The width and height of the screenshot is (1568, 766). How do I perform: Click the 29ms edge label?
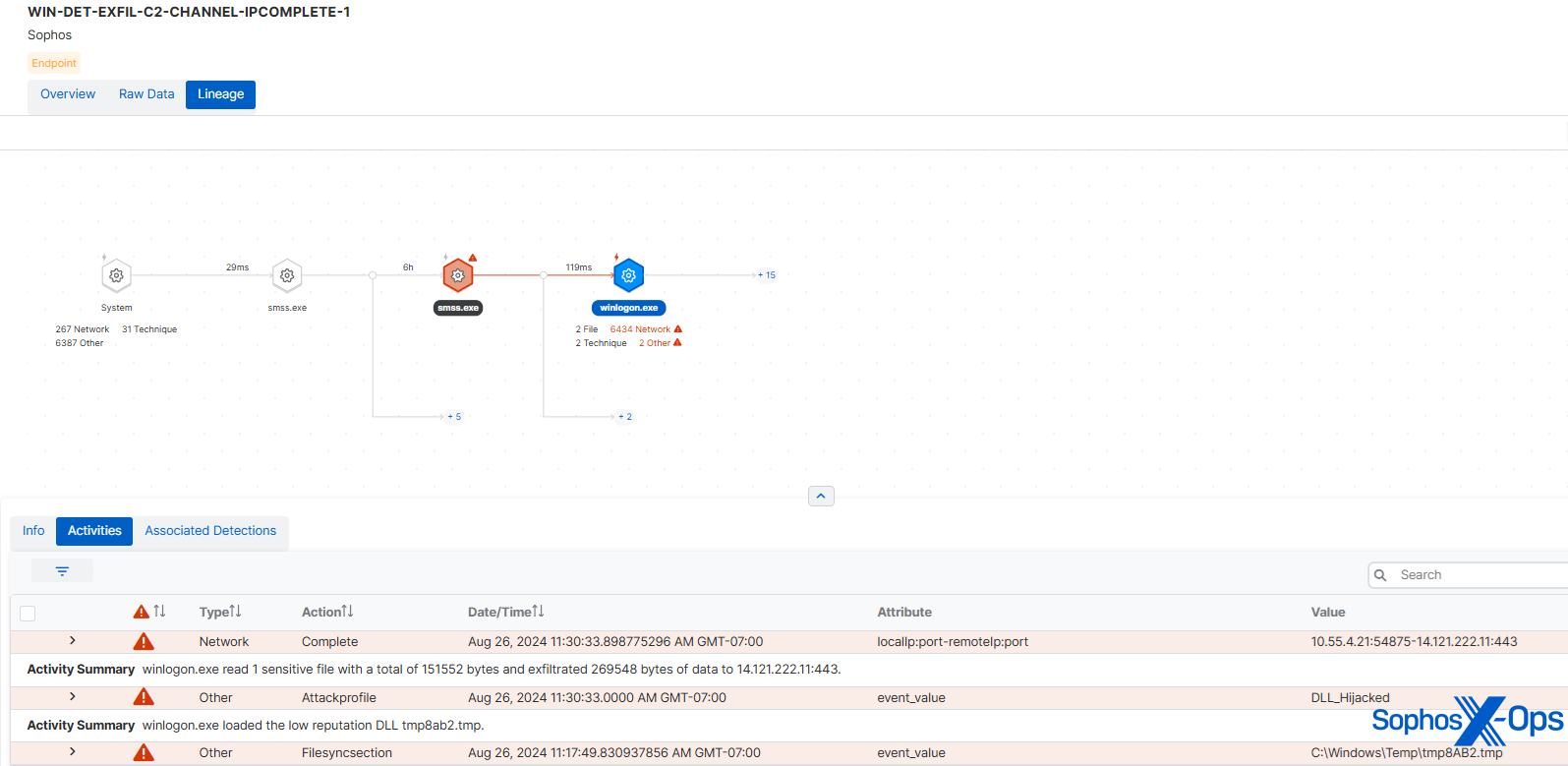point(238,267)
